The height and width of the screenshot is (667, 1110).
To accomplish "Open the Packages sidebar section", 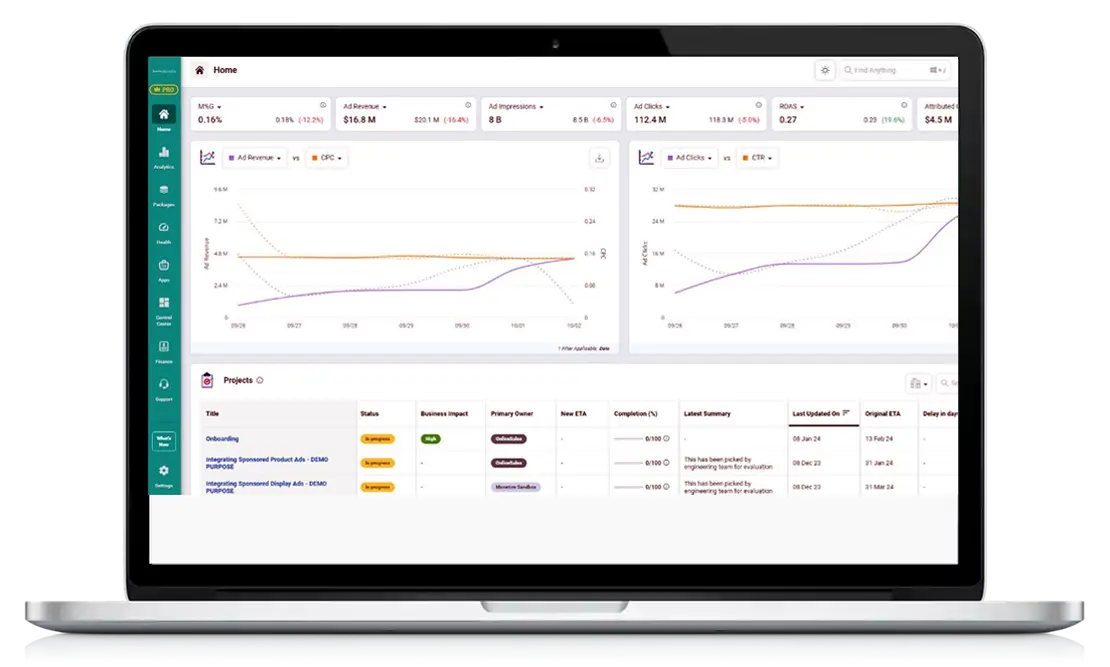I will click(x=163, y=193).
